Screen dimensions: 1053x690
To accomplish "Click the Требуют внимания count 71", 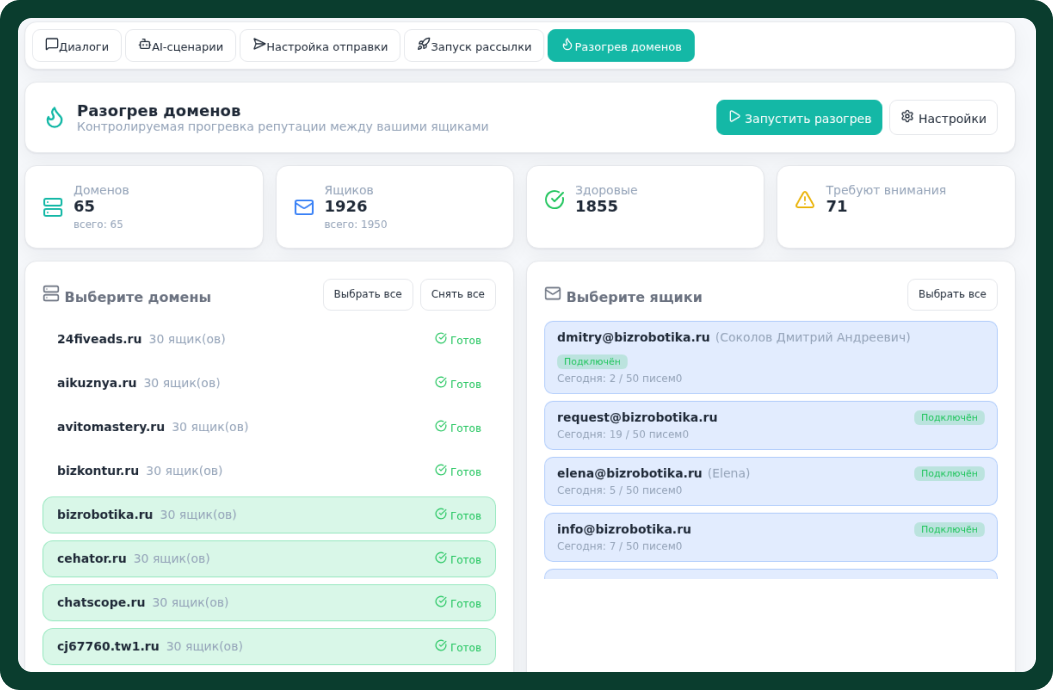I will [836, 206].
